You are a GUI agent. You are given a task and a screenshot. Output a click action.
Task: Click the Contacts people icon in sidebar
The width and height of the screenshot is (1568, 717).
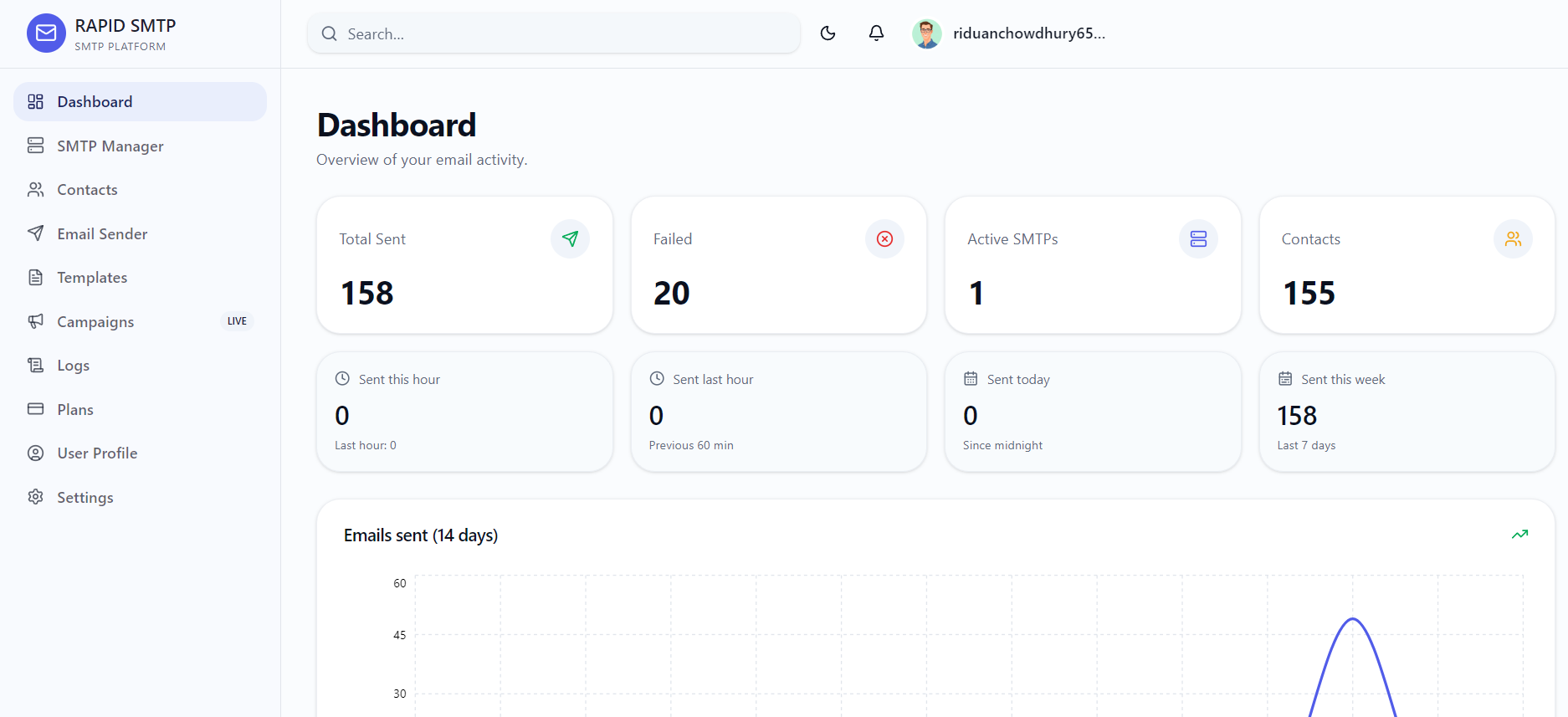click(35, 190)
